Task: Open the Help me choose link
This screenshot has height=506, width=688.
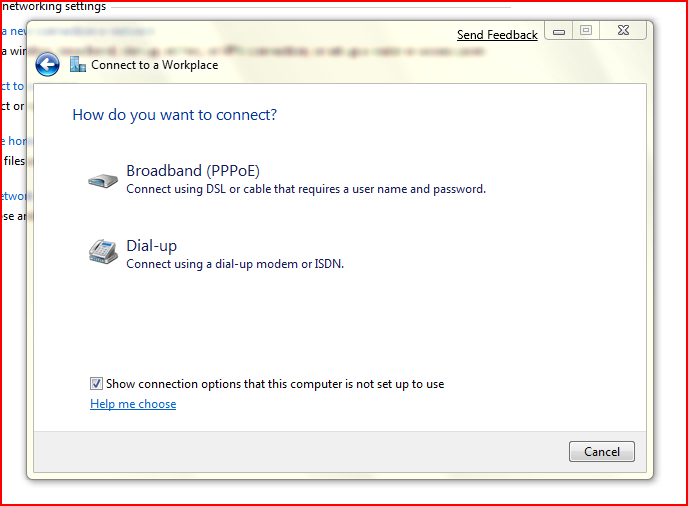Action: coord(133,404)
